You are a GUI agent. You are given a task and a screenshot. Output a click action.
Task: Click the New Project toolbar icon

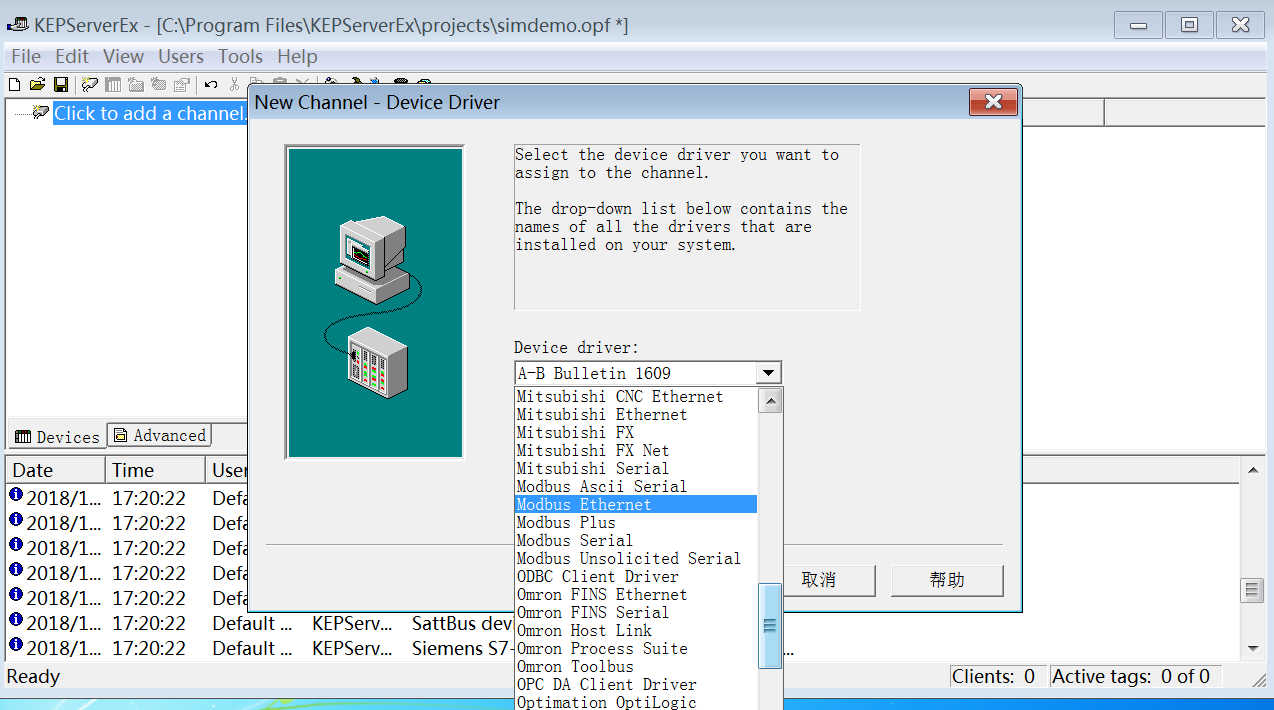[x=14, y=85]
